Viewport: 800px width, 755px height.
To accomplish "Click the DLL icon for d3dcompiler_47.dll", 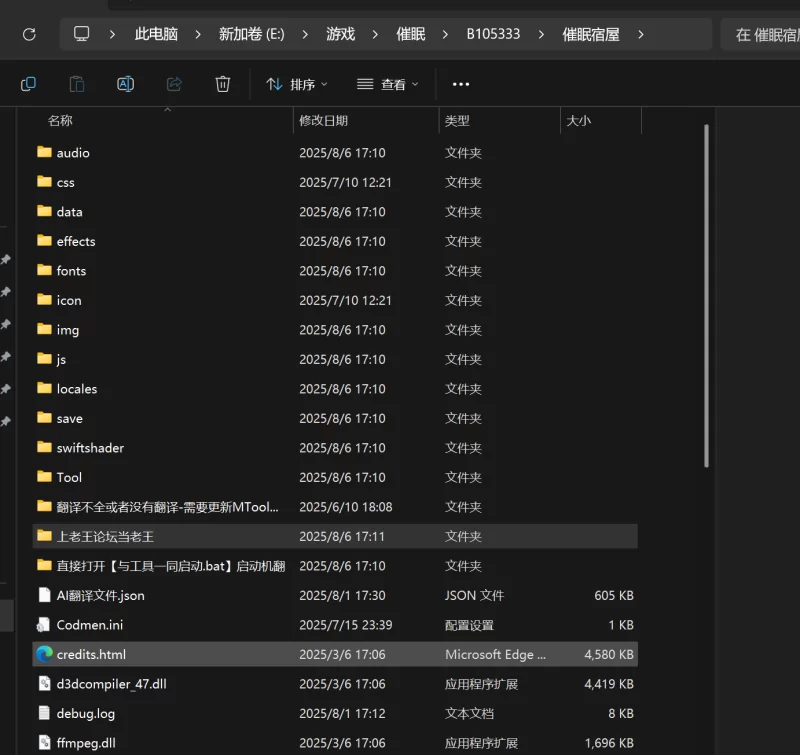I will coord(44,684).
